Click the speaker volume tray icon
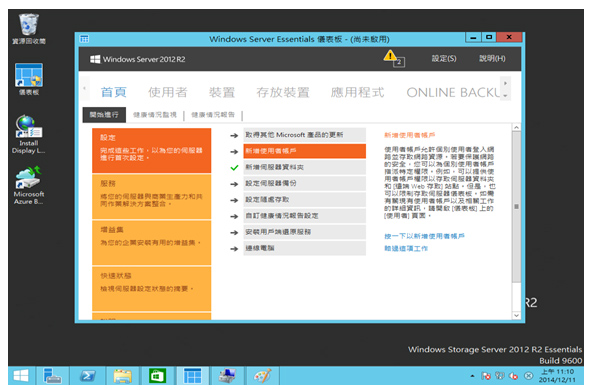 514,376
